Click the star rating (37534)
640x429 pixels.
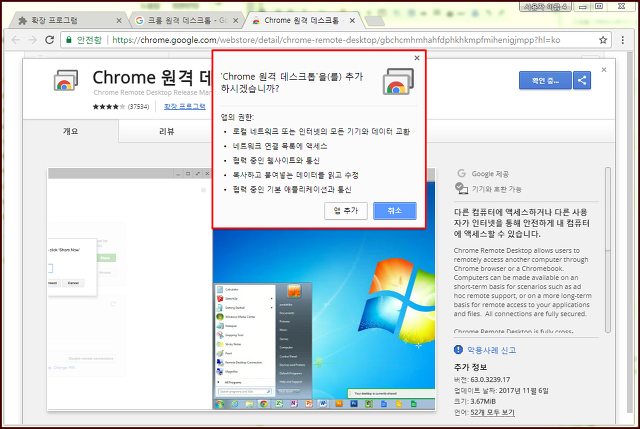[x=120, y=107]
